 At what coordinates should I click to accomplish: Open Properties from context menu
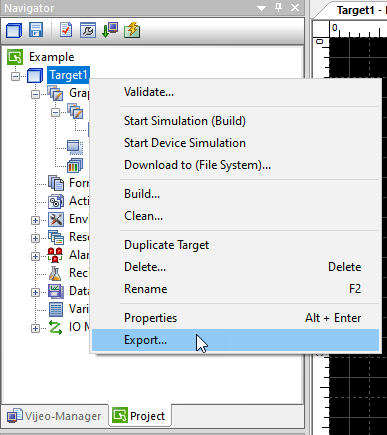click(235, 318)
